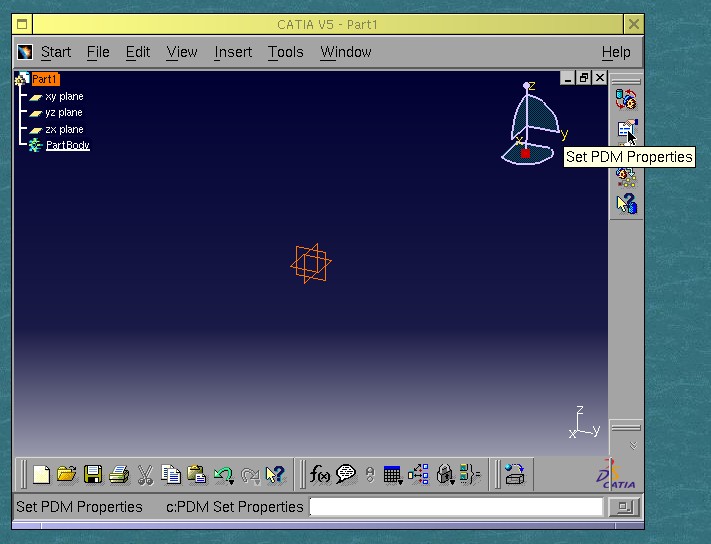The width and height of the screenshot is (711, 544).
Task: Select Part1 root node in tree
Action: click(45, 79)
